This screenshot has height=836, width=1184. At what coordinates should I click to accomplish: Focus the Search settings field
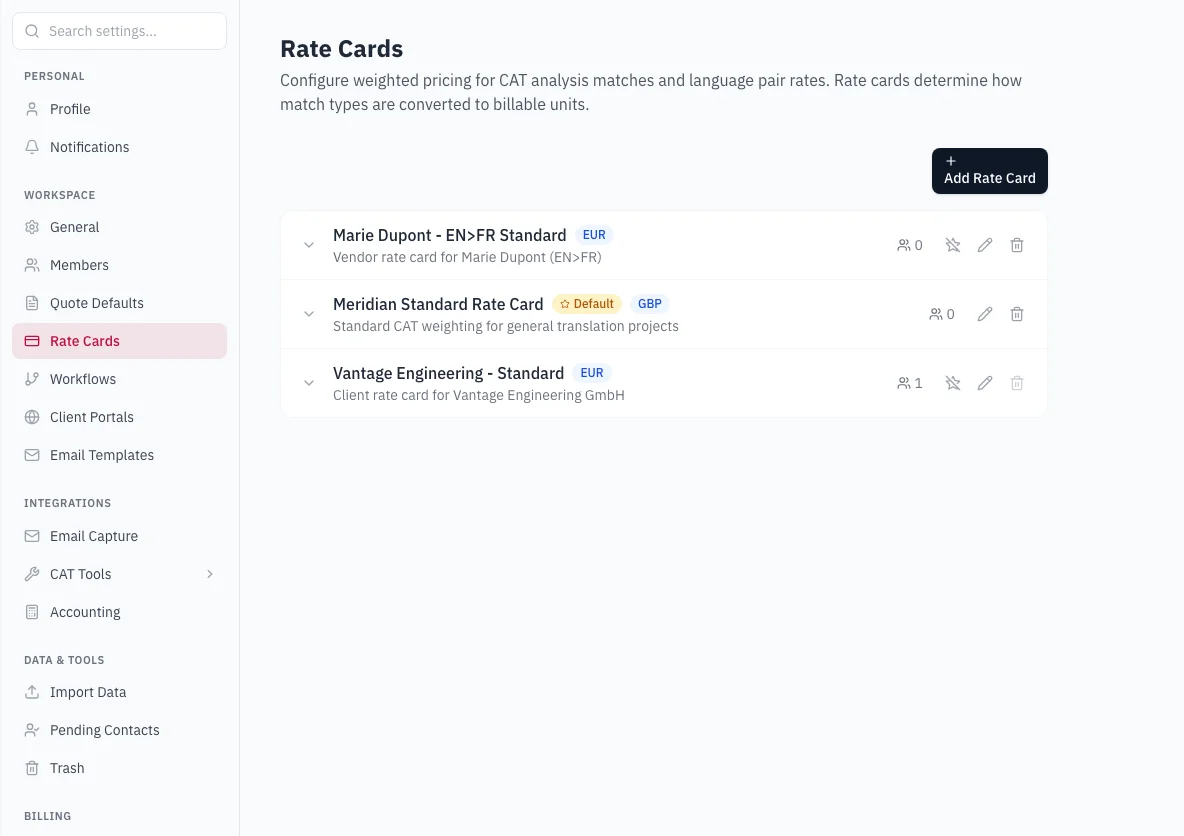point(119,31)
